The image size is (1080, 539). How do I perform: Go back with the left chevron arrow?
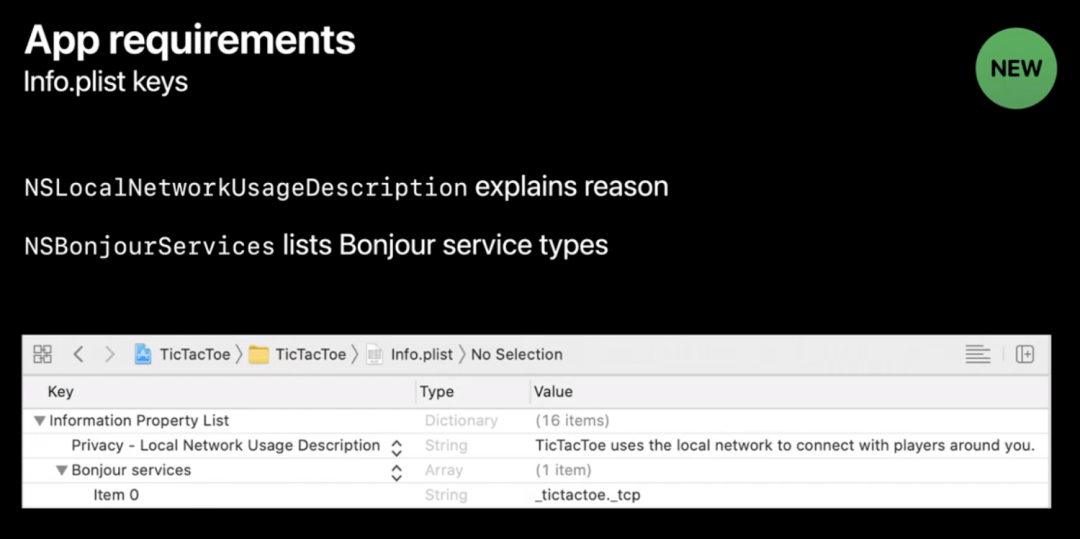[79, 355]
